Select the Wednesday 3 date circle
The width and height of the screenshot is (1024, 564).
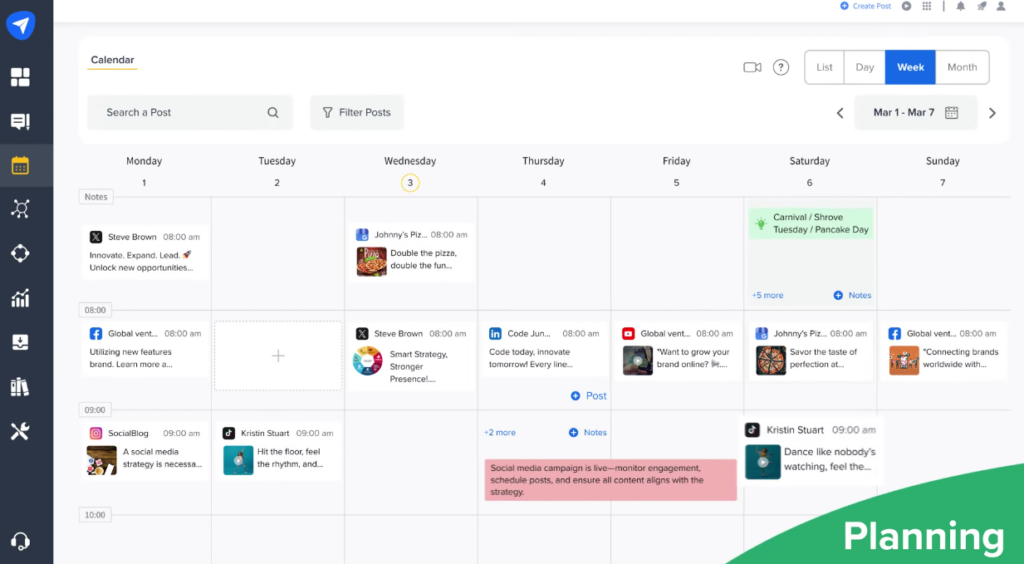pos(410,183)
